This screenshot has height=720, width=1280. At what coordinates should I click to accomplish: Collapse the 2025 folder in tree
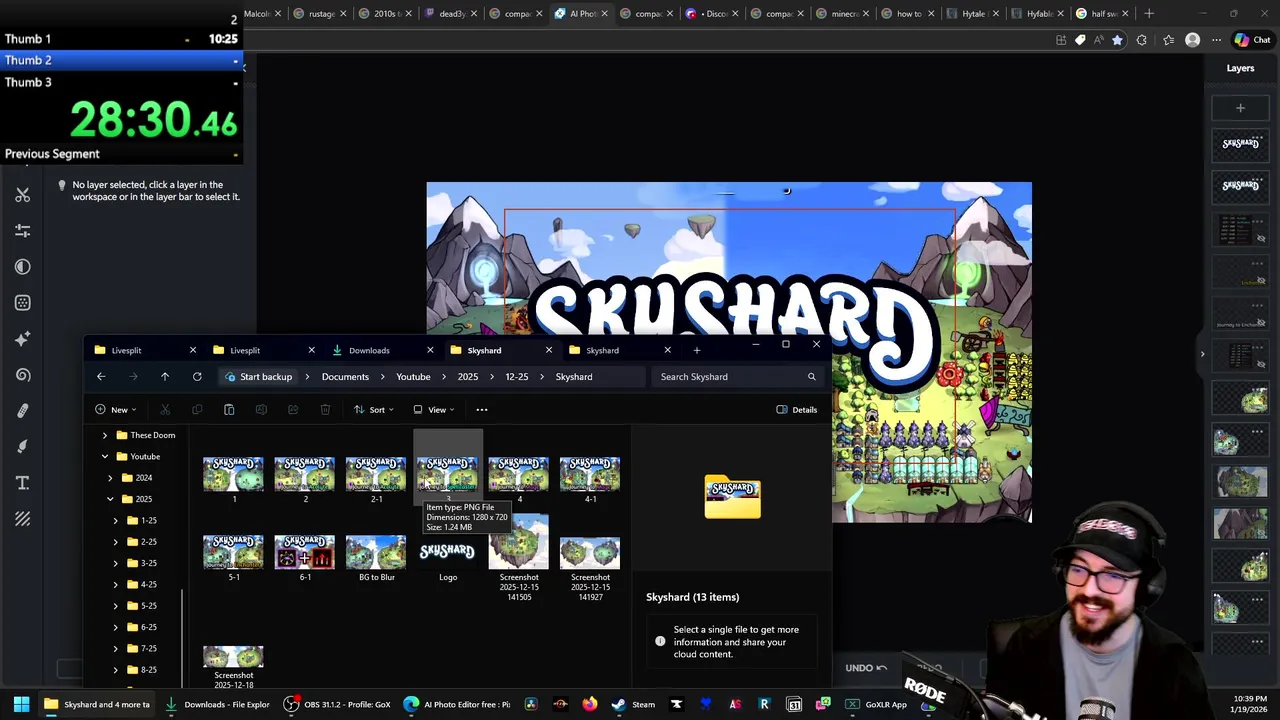110,499
